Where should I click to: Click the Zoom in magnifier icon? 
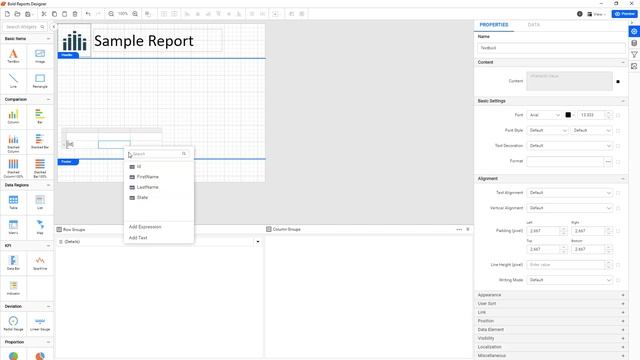point(135,14)
